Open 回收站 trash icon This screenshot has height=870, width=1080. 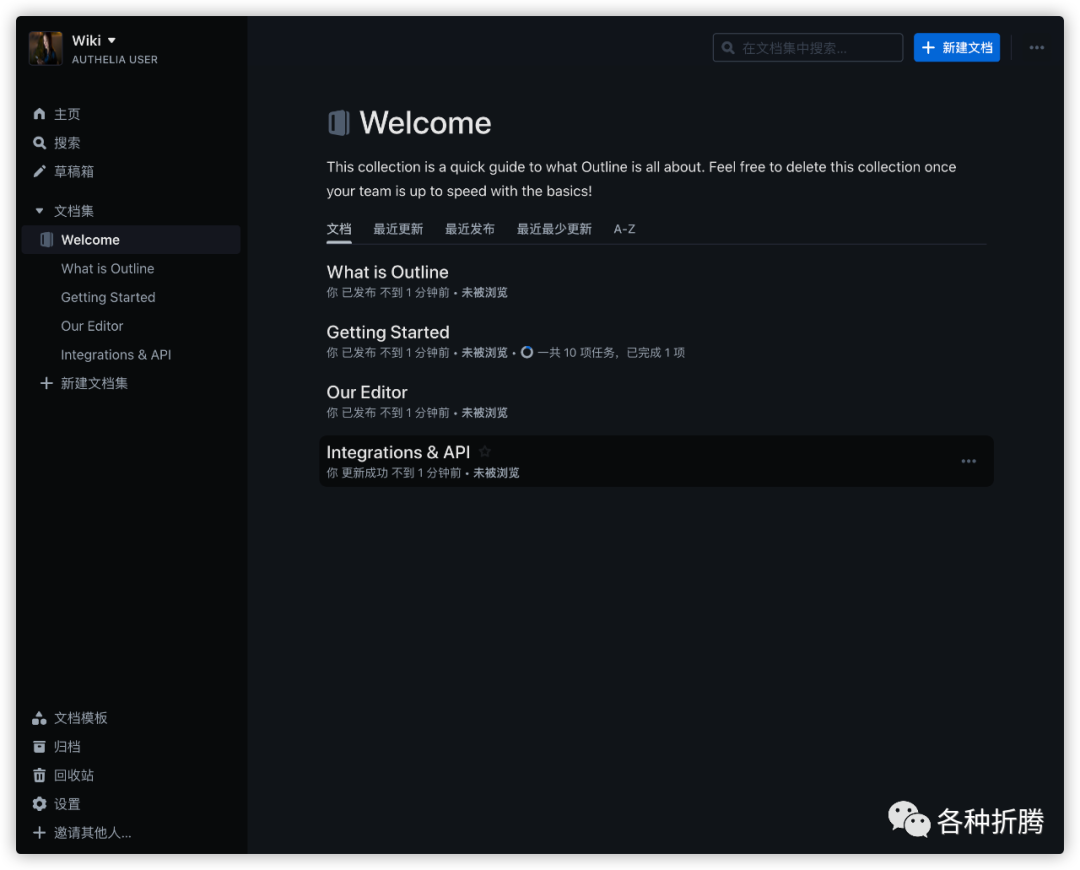39,775
